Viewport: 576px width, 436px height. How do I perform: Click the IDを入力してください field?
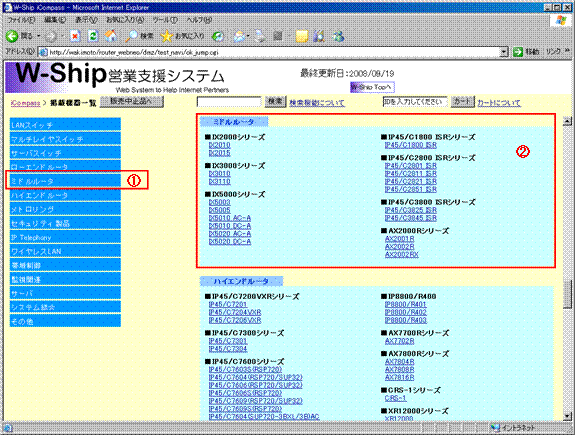pyautogui.click(x=415, y=101)
